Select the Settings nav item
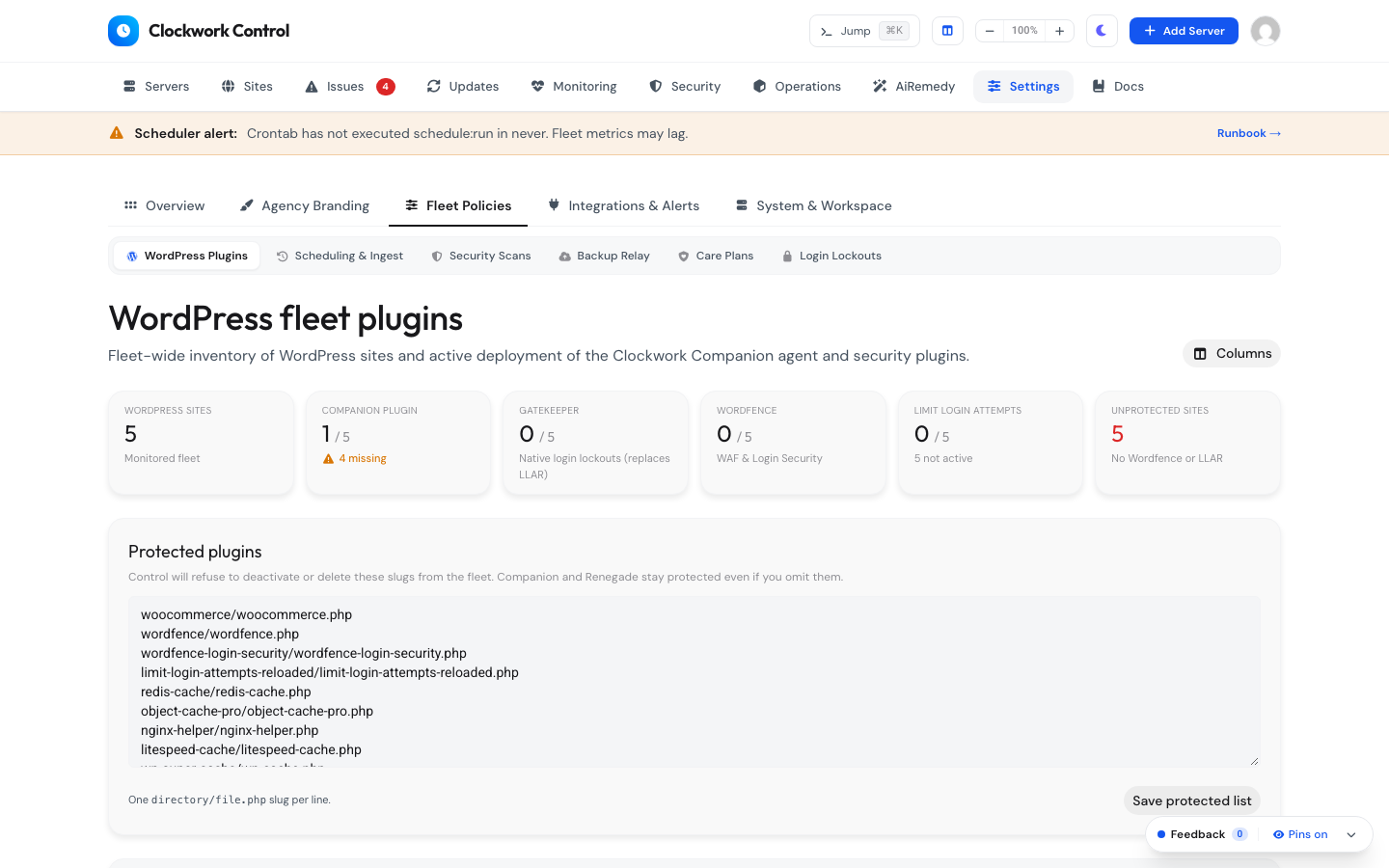The height and width of the screenshot is (868, 1389). [x=1023, y=87]
